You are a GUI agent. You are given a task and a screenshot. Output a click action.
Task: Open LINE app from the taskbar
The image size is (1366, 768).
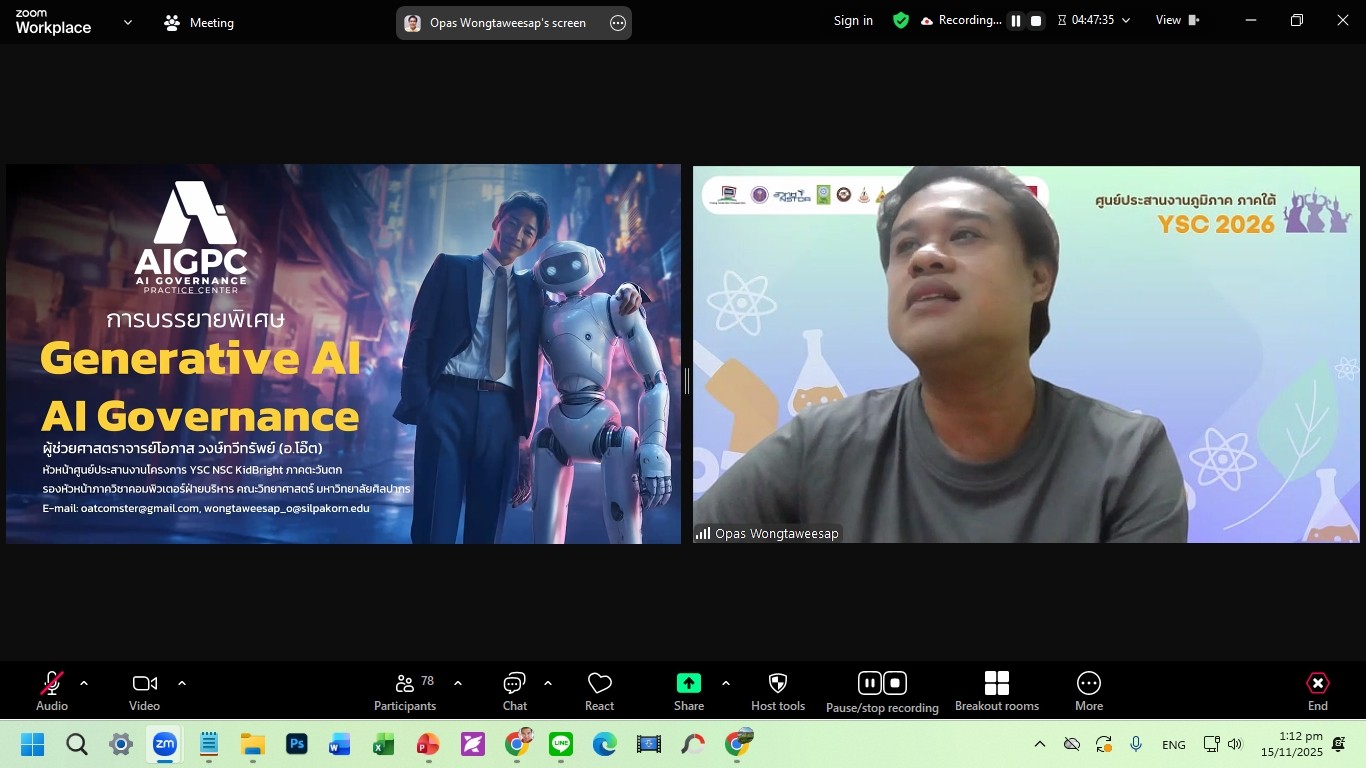[561, 744]
